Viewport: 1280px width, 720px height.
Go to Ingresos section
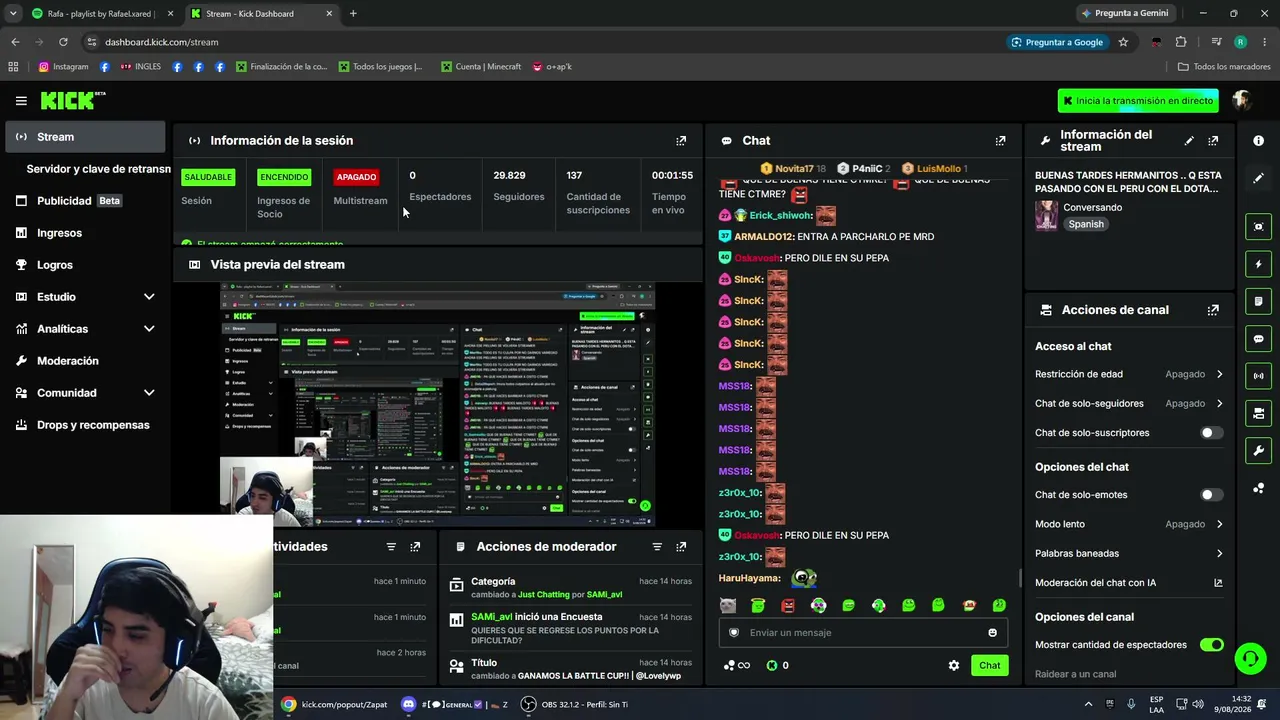[x=86, y=233]
